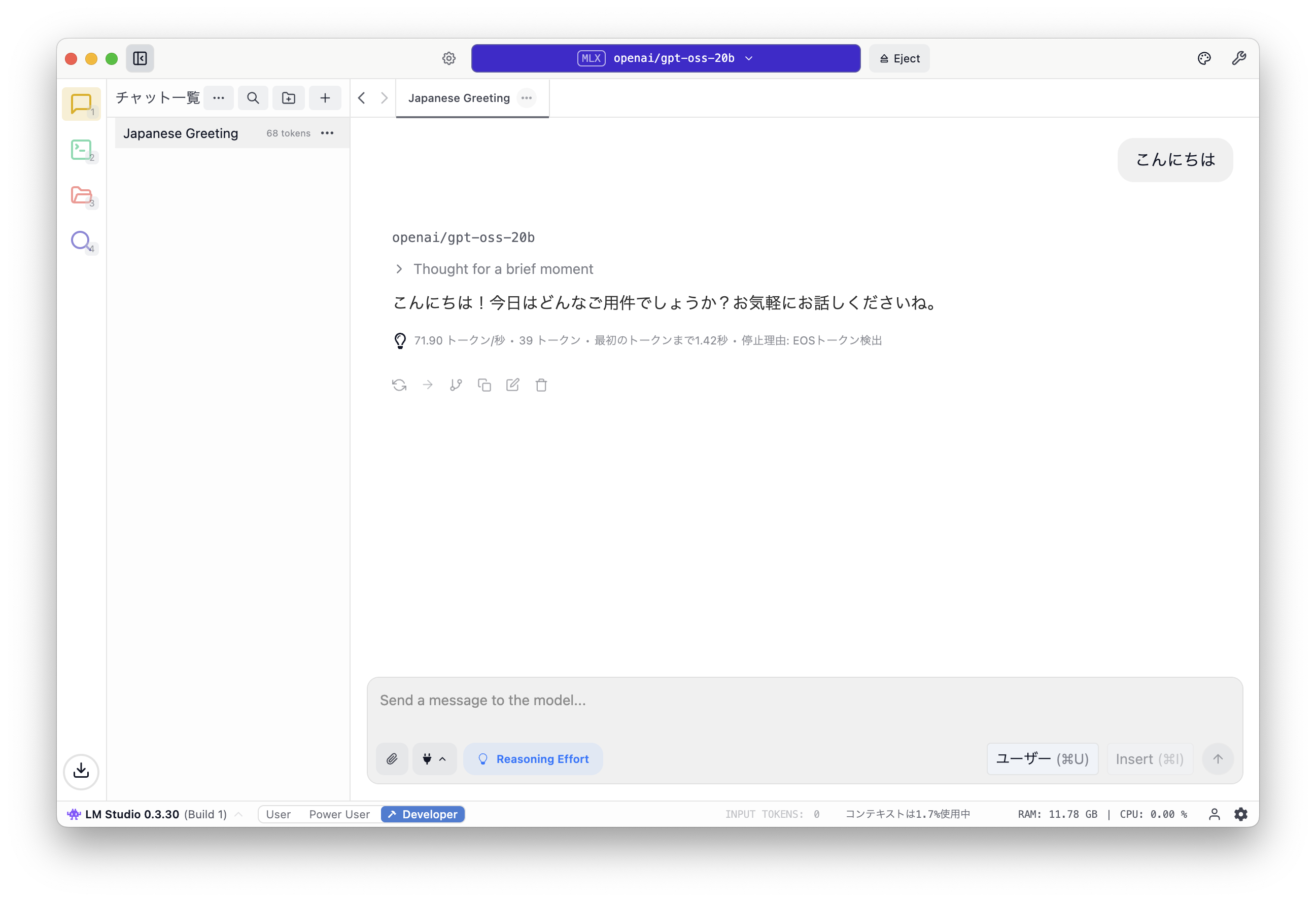Open My Models folder sidebar icon
The image size is (1316, 902).
click(82, 195)
